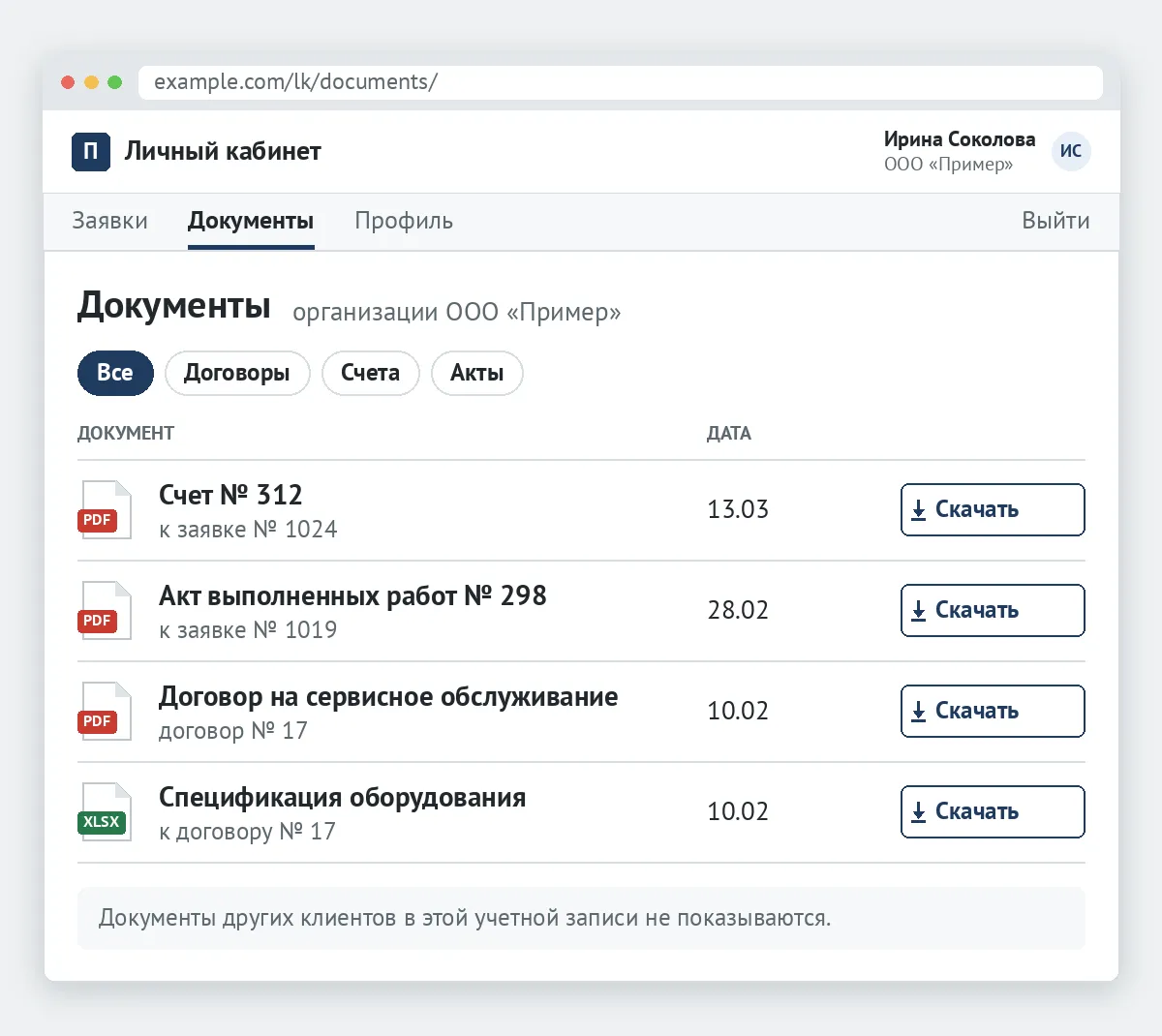Select the «Все» filter chip
The image size is (1162, 1036).
[x=115, y=373]
